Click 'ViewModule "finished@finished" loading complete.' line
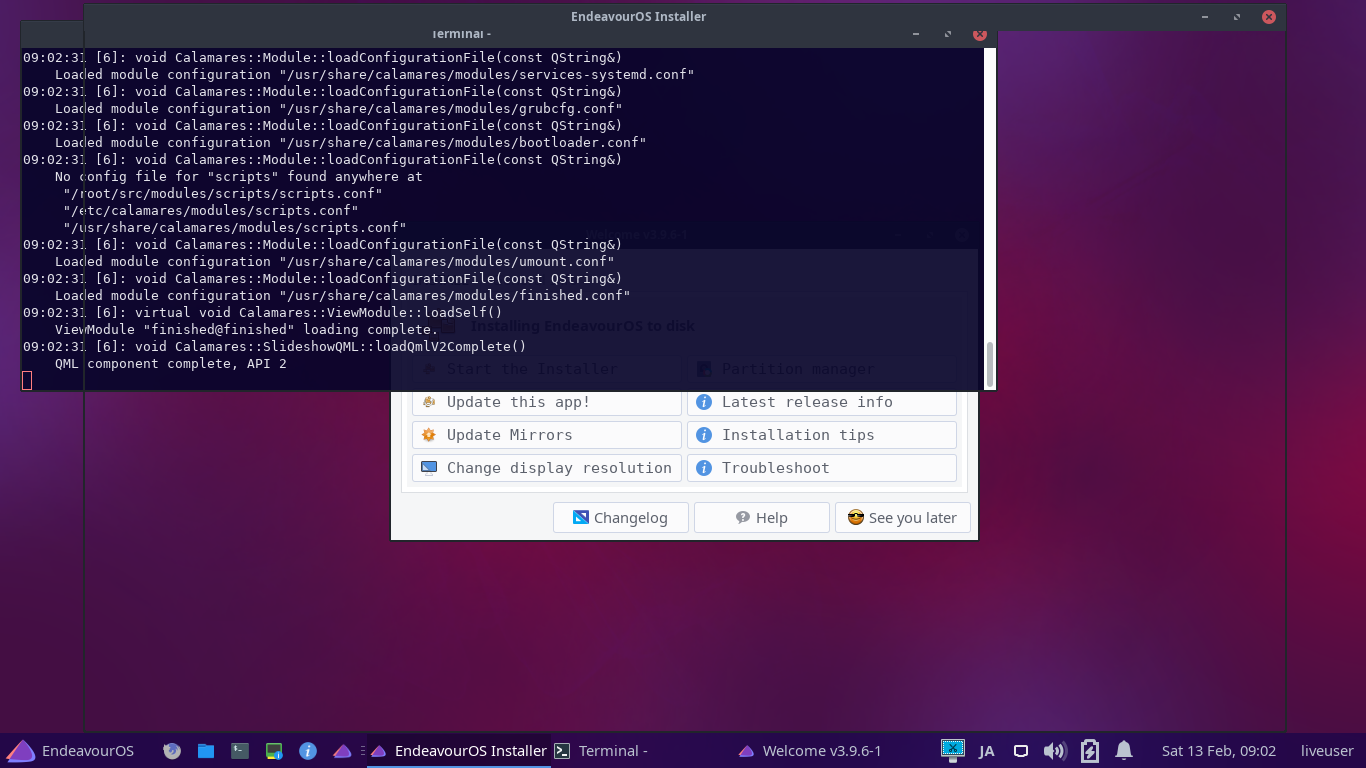This screenshot has width=1366, height=768. click(x=246, y=330)
